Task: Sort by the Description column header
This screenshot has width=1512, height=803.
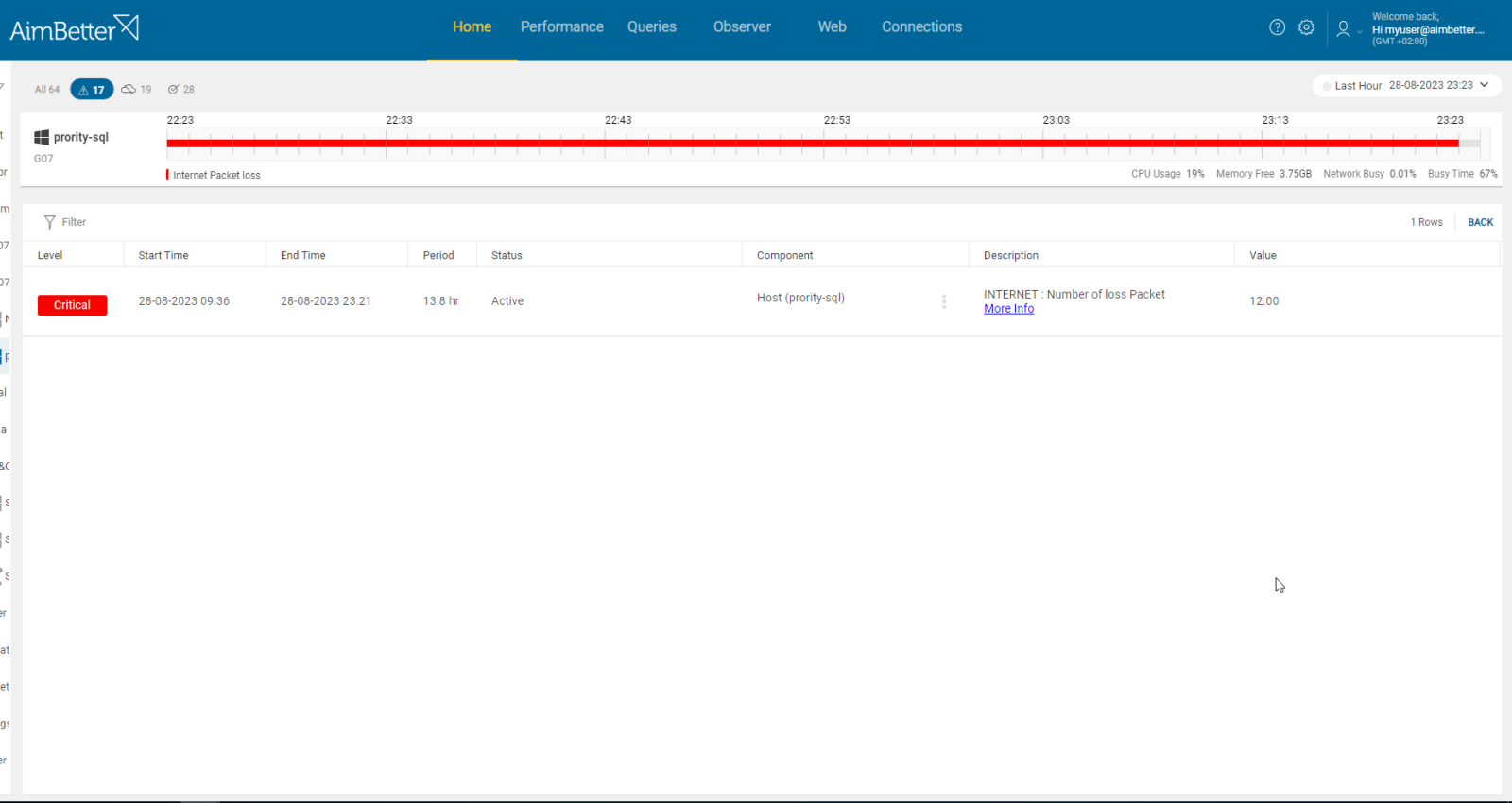Action: 1011,256
